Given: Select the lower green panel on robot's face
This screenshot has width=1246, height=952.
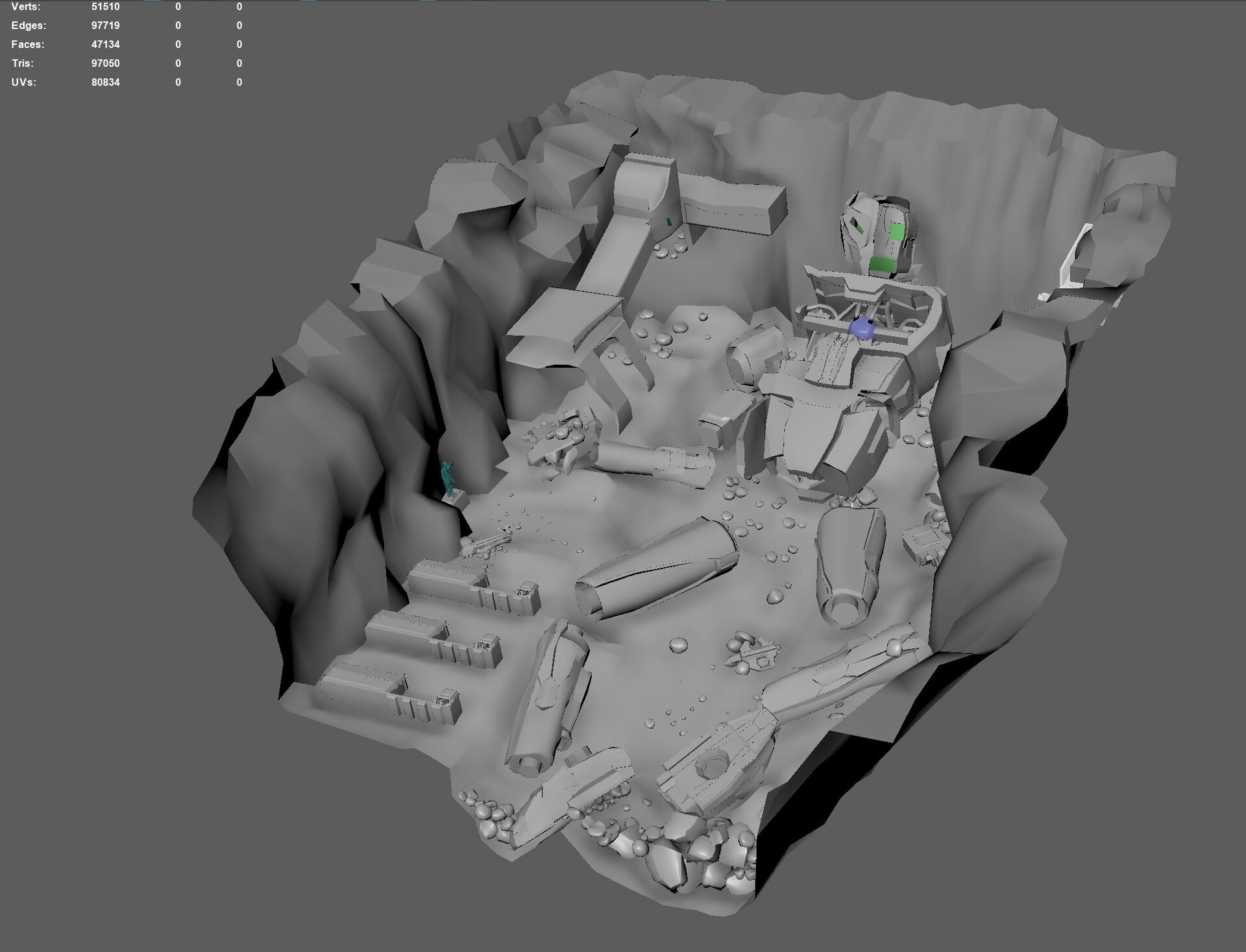Looking at the screenshot, I should point(881,264).
